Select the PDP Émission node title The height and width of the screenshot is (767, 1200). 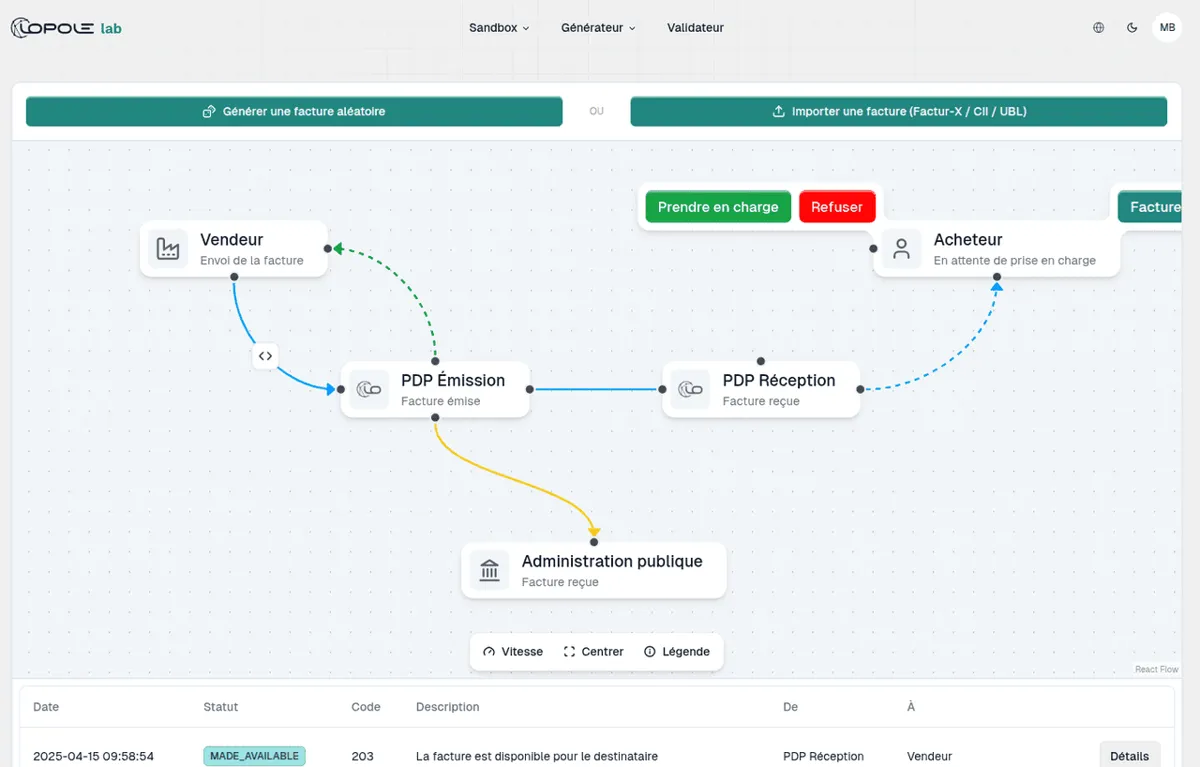point(453,380)
